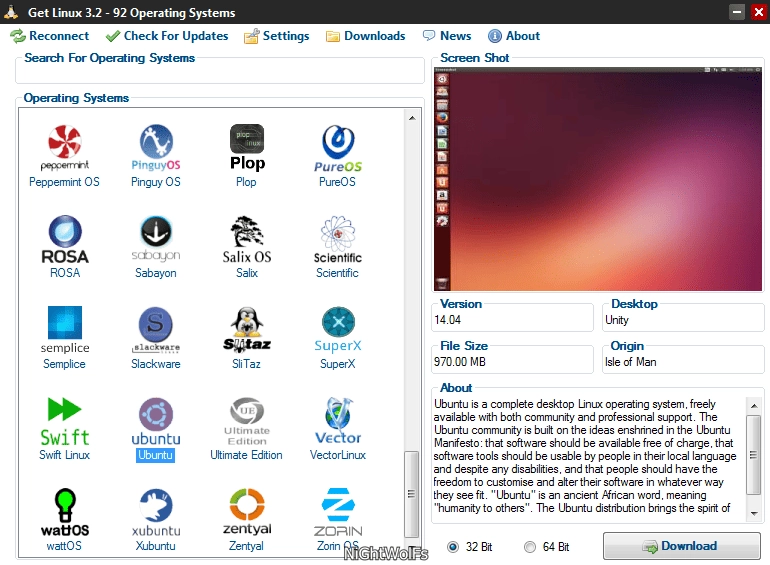Select the Zorin OS icon

(338, 512)
